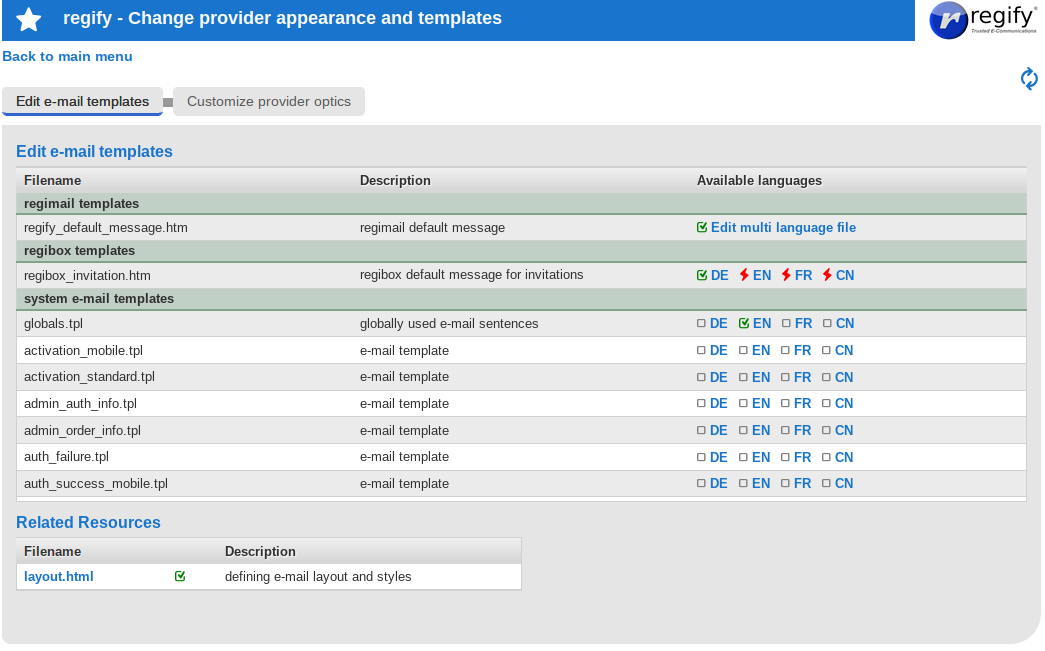
Task: Open layout.html resource link
Action: 59,576
